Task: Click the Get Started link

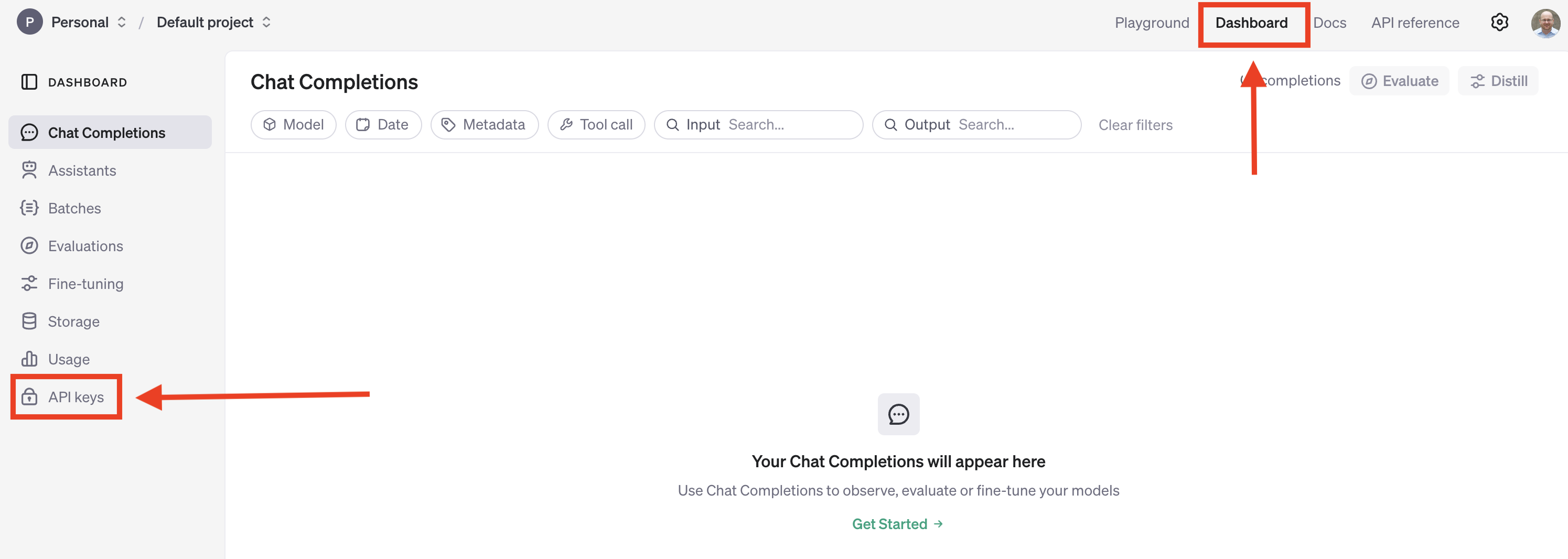Action: [898, 524]
